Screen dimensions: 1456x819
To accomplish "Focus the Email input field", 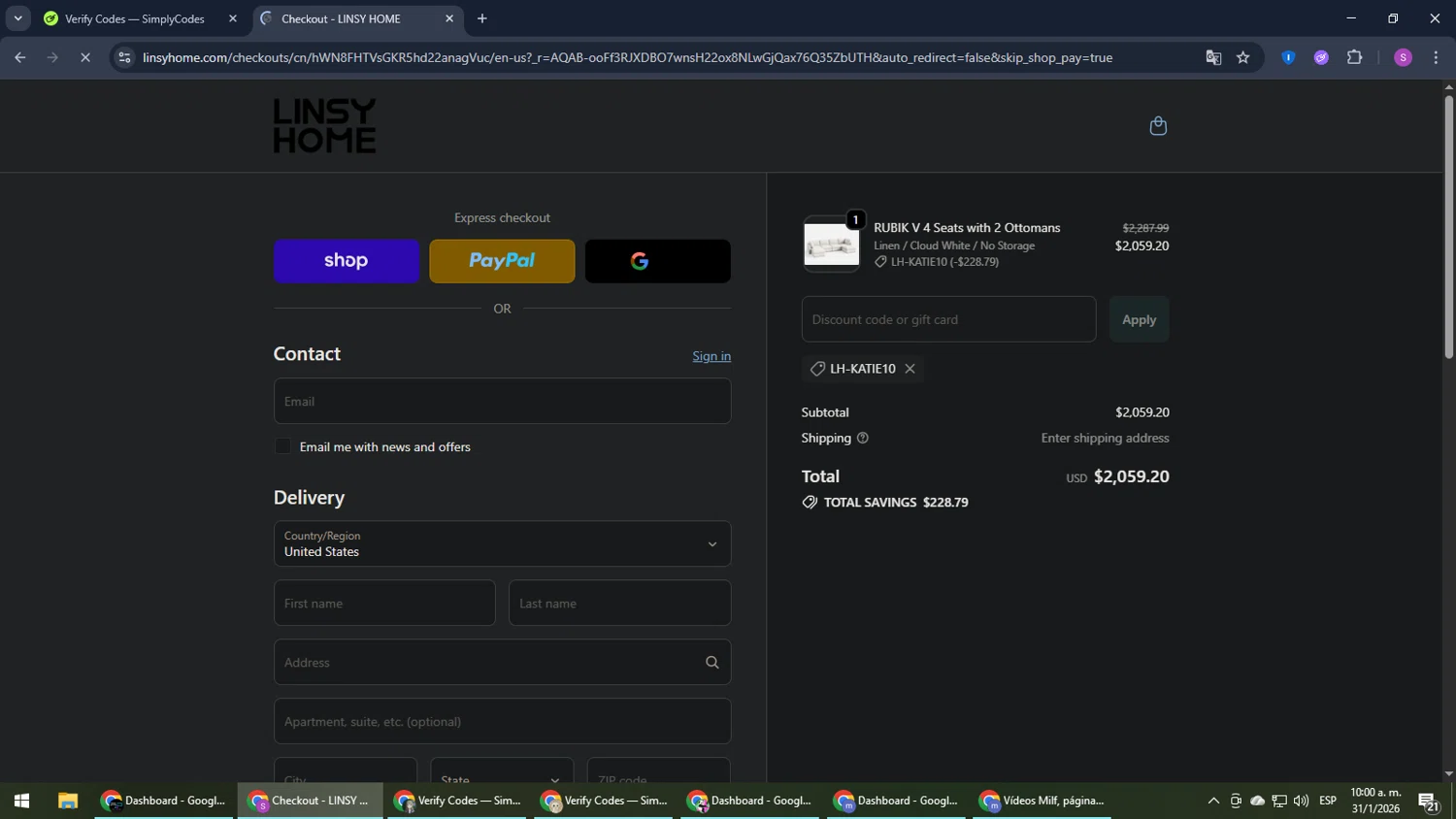I will click(x=502, y=401).
